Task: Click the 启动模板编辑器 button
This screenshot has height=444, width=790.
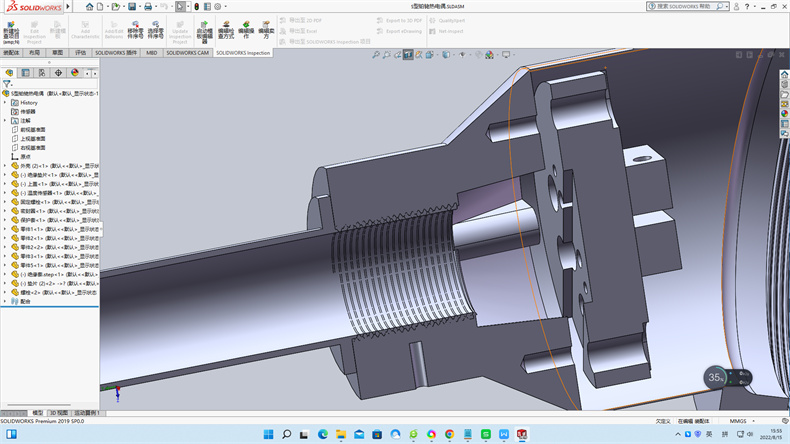Action: click(204, 31)
